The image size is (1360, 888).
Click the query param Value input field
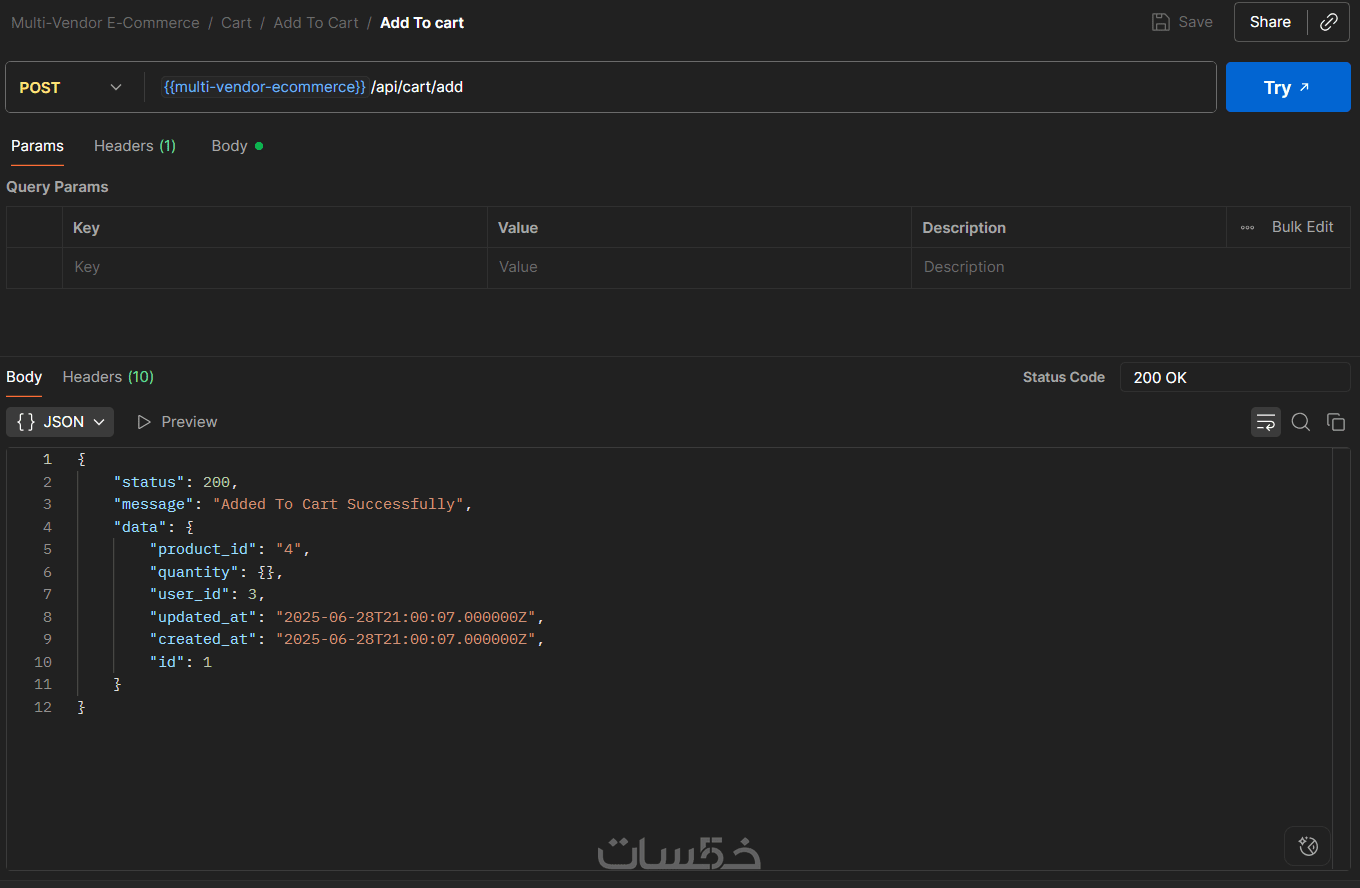(699, 267)
